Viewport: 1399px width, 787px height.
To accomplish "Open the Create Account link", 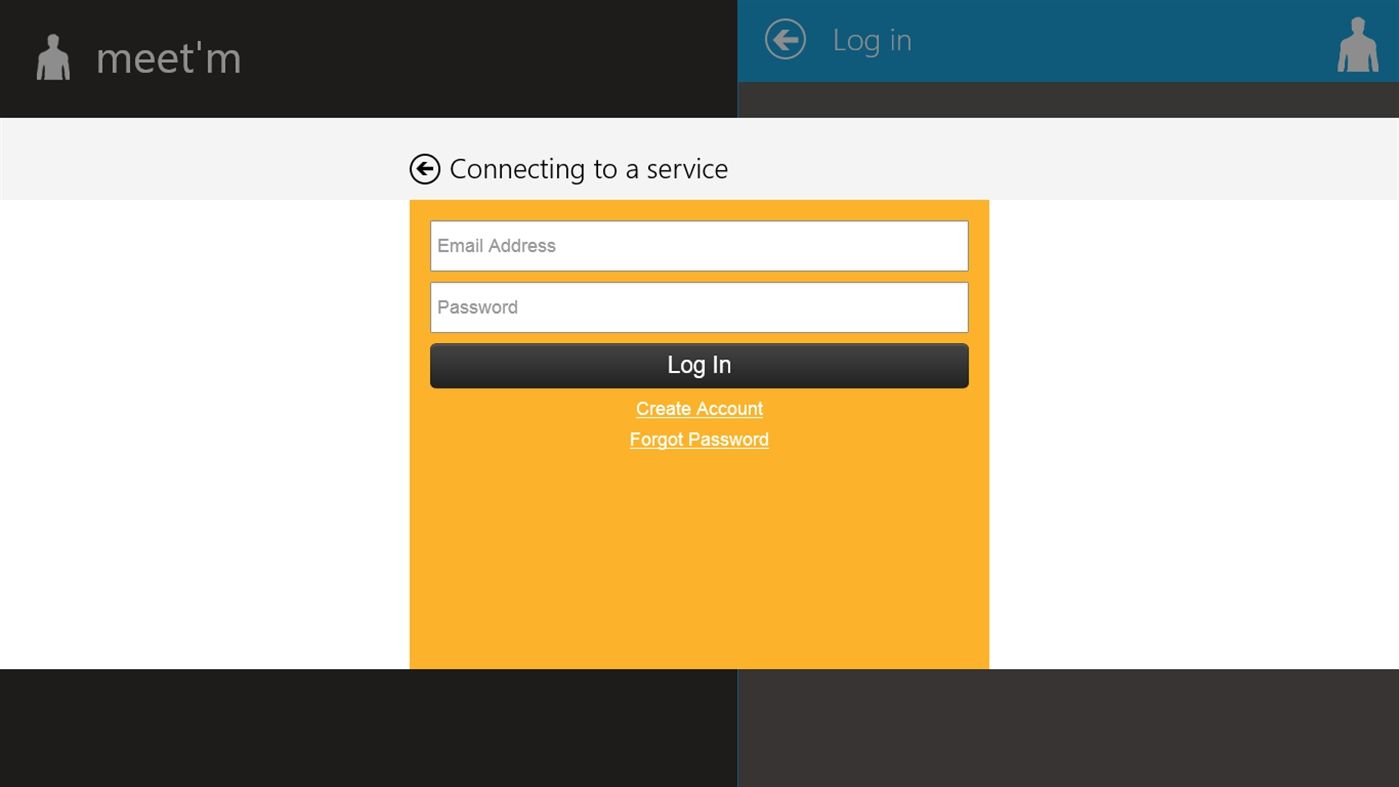I will [699, 409].
